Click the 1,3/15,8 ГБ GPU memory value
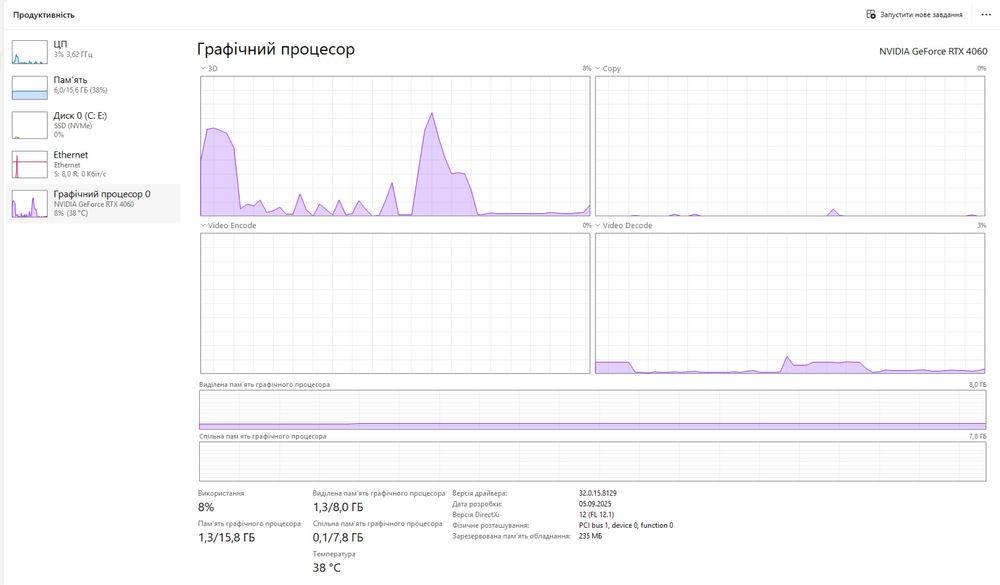1000x585 pixels. coord(226,538)
